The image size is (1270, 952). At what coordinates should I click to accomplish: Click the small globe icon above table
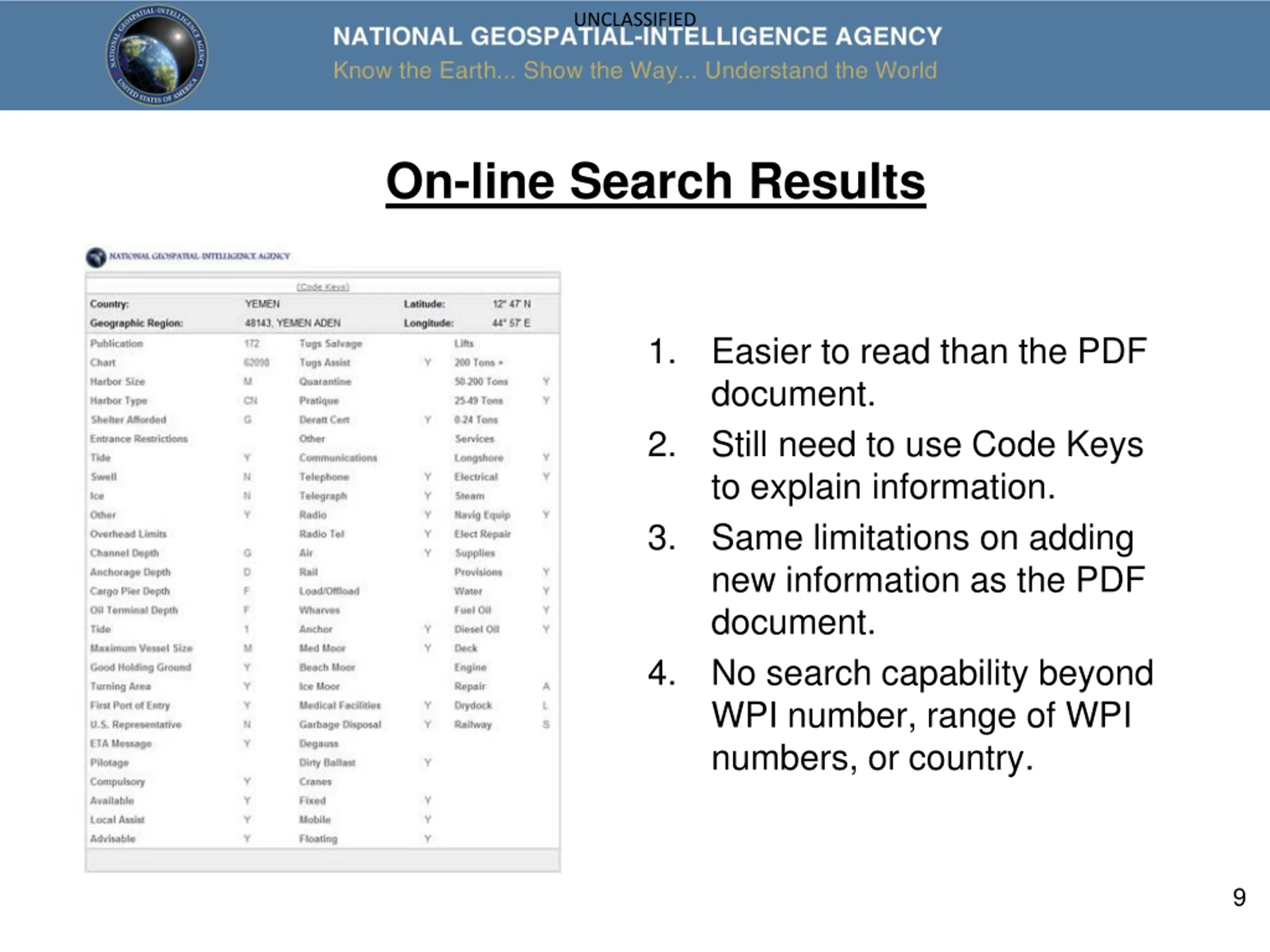pos(96,257)
